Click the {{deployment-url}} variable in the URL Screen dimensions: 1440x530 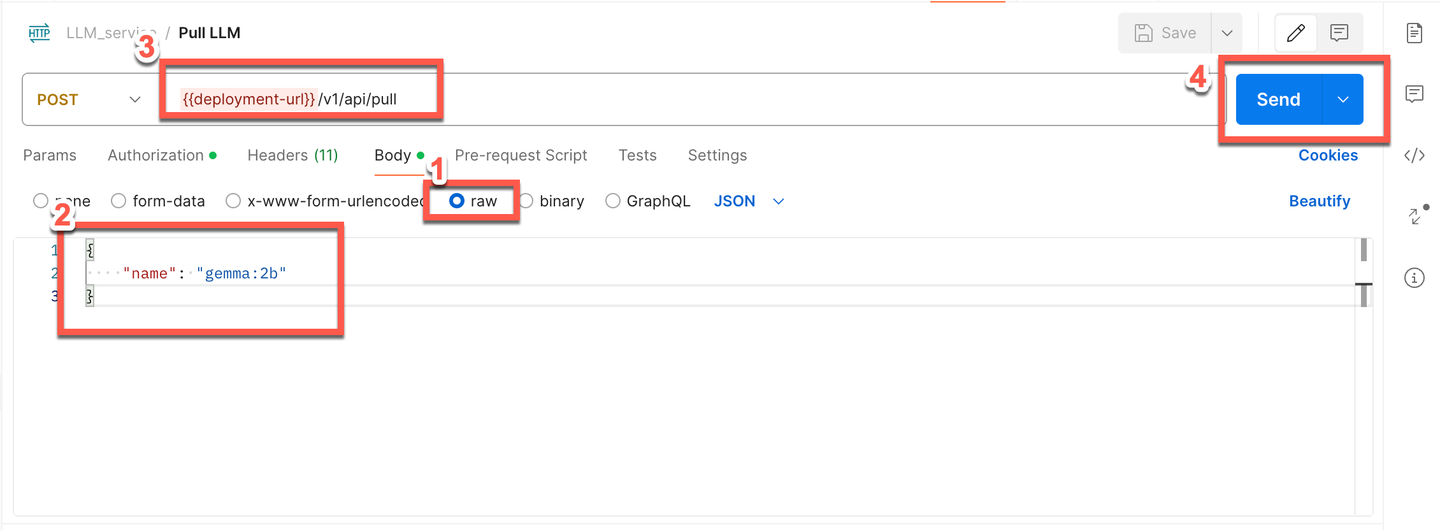[x=249, y=99]
